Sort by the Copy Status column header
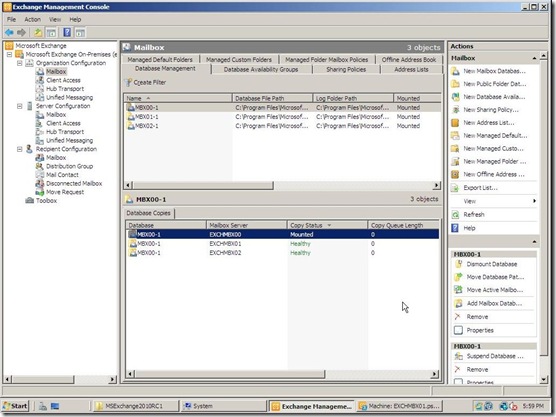The width and height of the screenshot is (556, 417). [327, 225]
